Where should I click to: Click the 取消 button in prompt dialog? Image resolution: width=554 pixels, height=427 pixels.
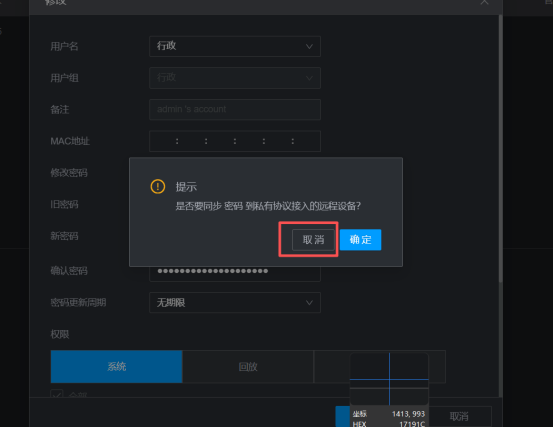click(313, 240)
